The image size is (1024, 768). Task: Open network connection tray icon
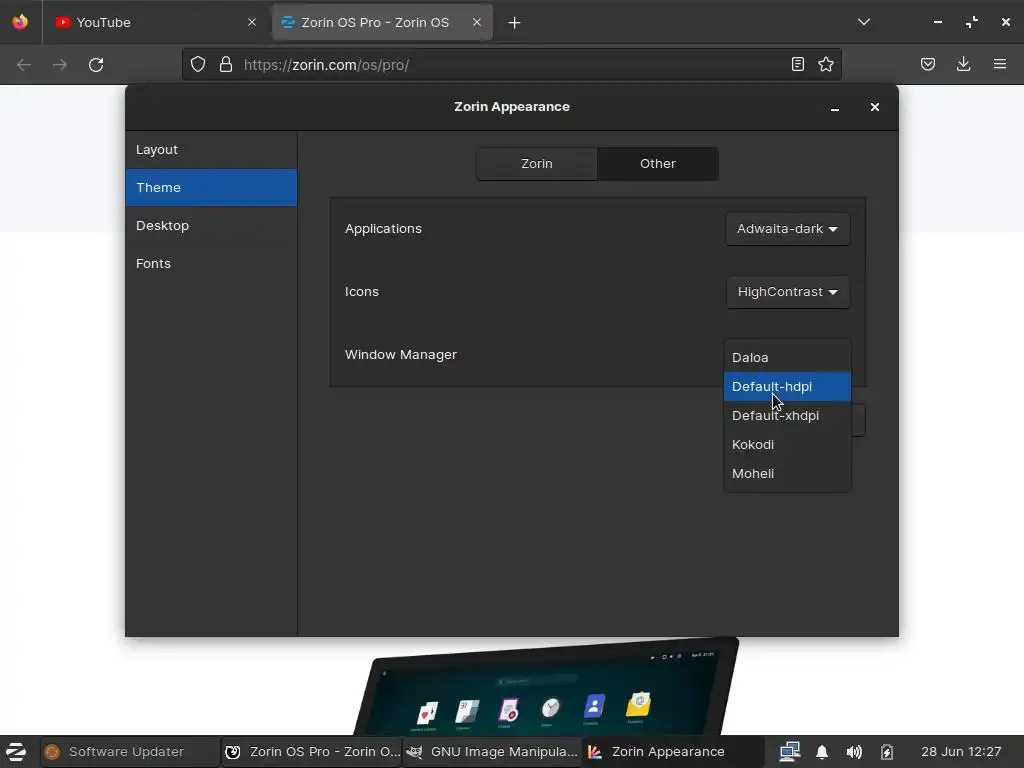pos(790,752)
